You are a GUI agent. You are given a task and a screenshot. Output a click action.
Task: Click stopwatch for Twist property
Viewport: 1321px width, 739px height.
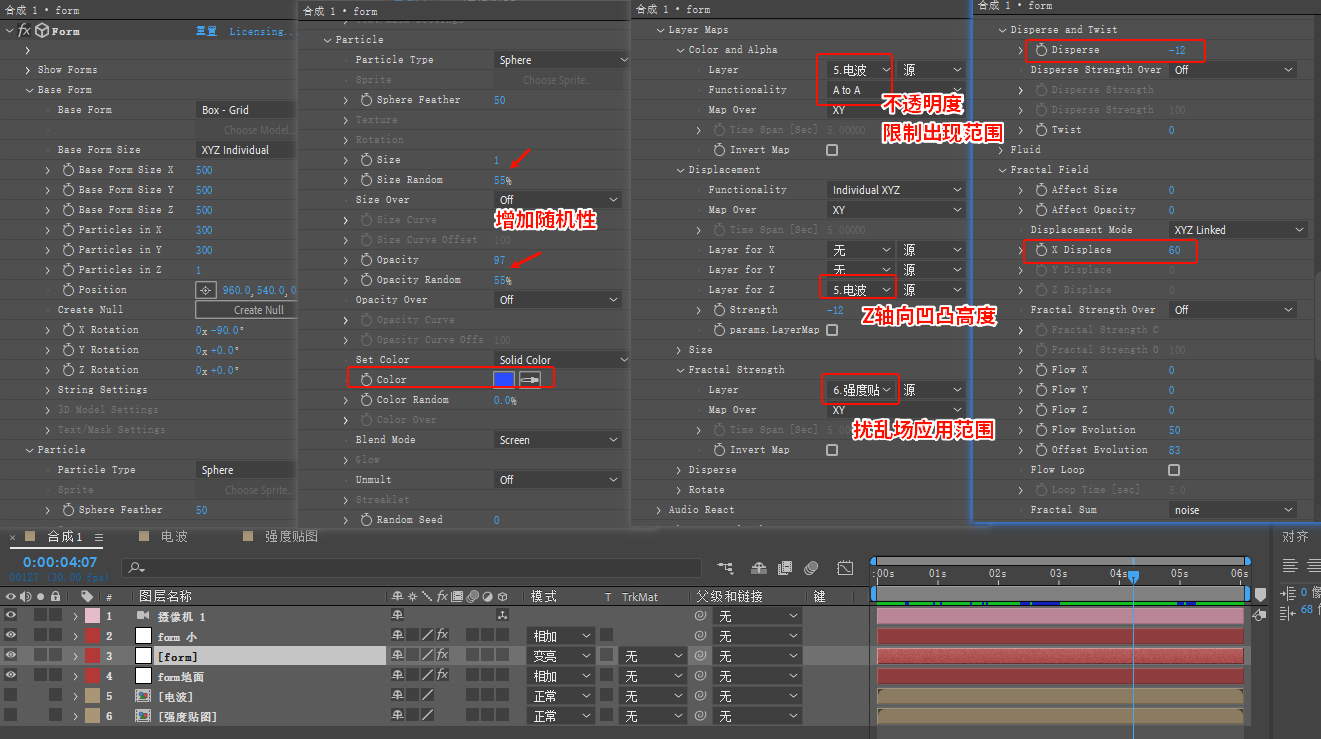pos(1041,130)
